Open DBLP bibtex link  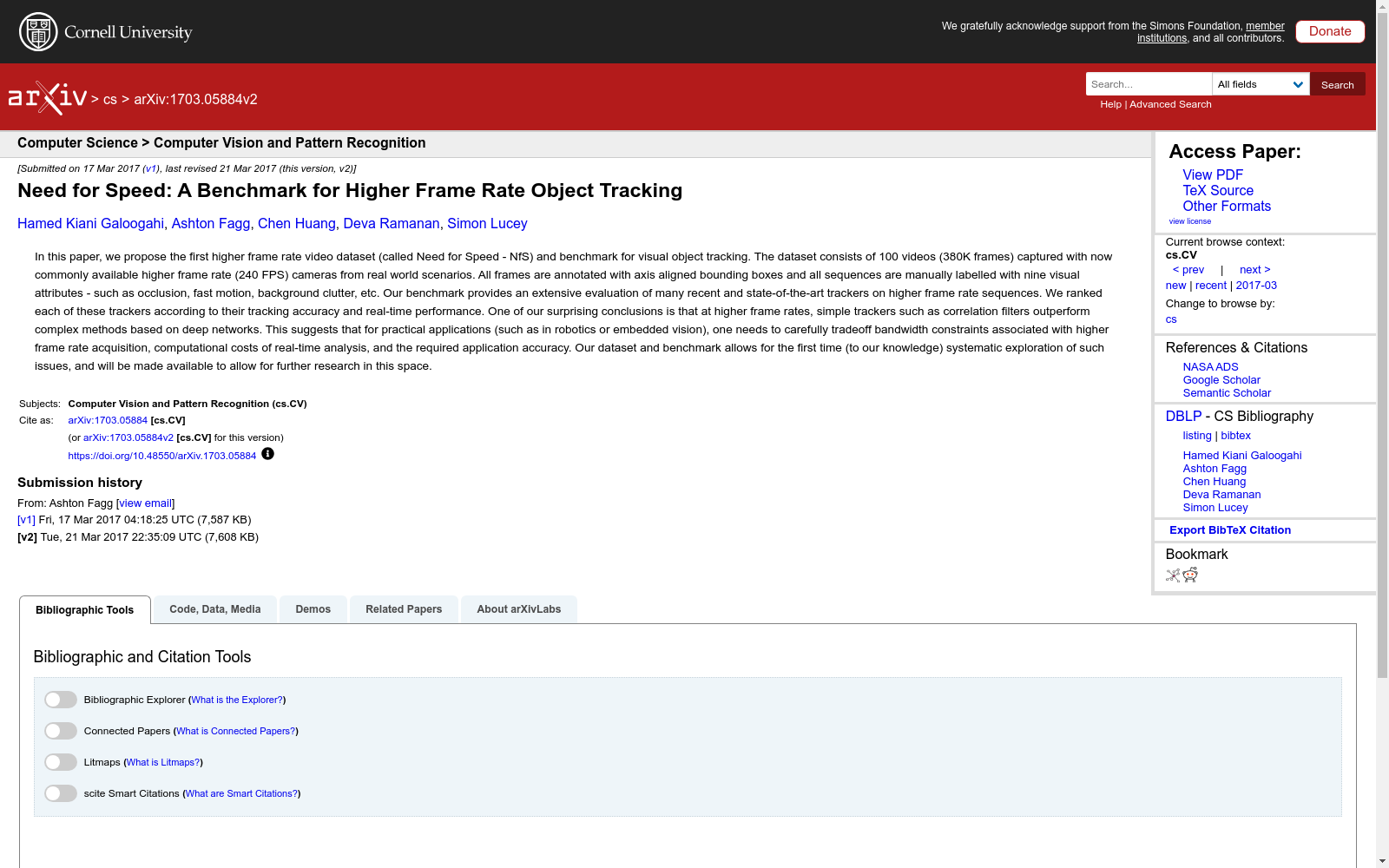click(x=1235, y=436)
